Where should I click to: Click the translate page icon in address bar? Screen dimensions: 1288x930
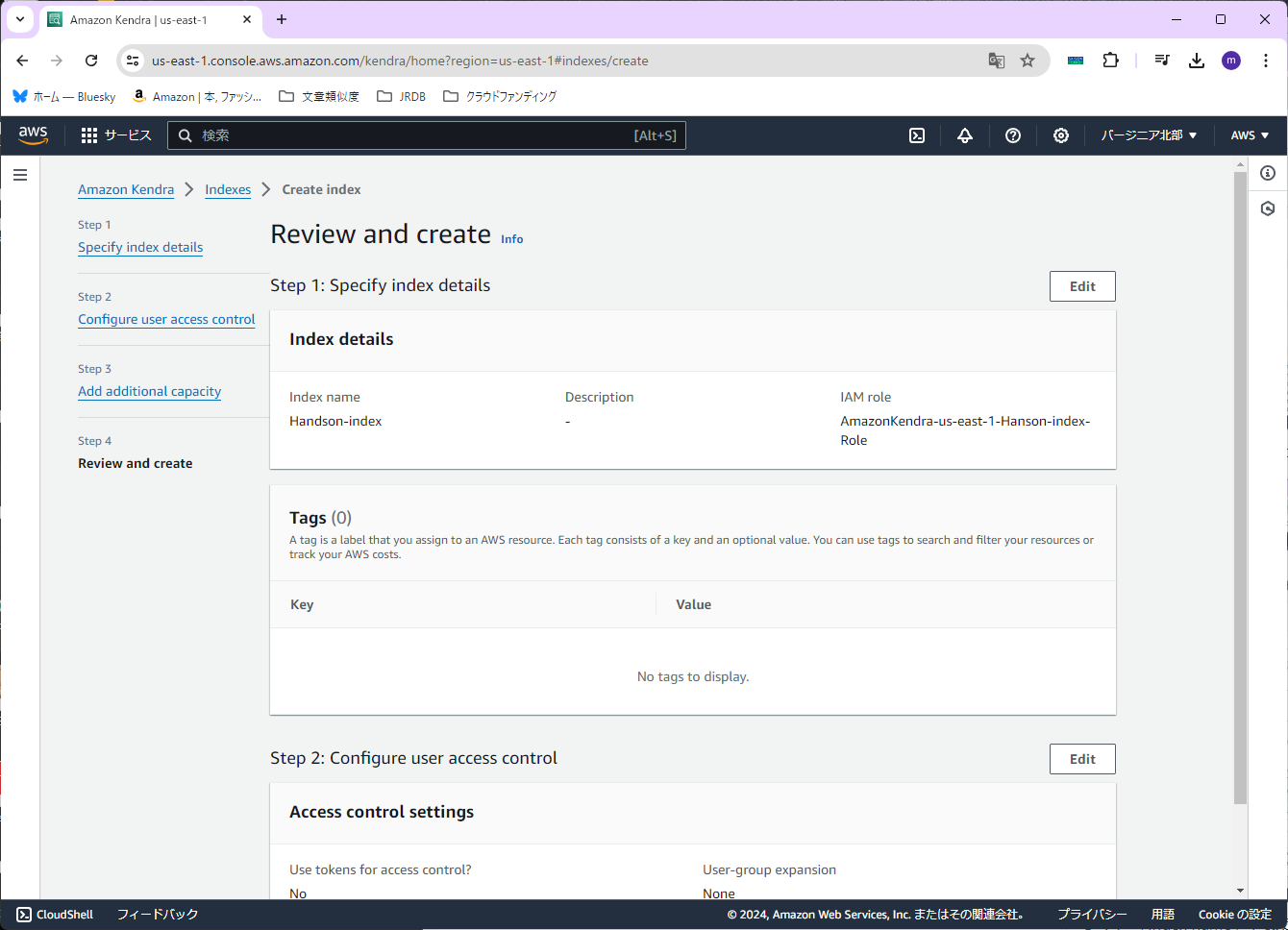click(x=997, y=61)
